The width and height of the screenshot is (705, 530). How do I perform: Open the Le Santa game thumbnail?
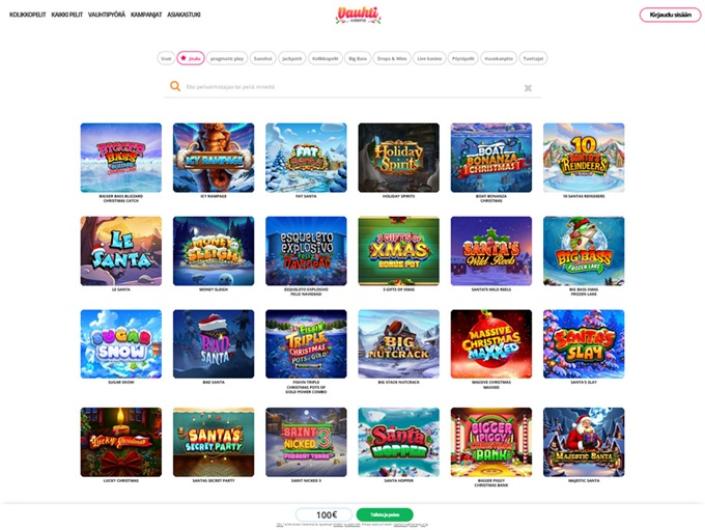coord(121,251)
